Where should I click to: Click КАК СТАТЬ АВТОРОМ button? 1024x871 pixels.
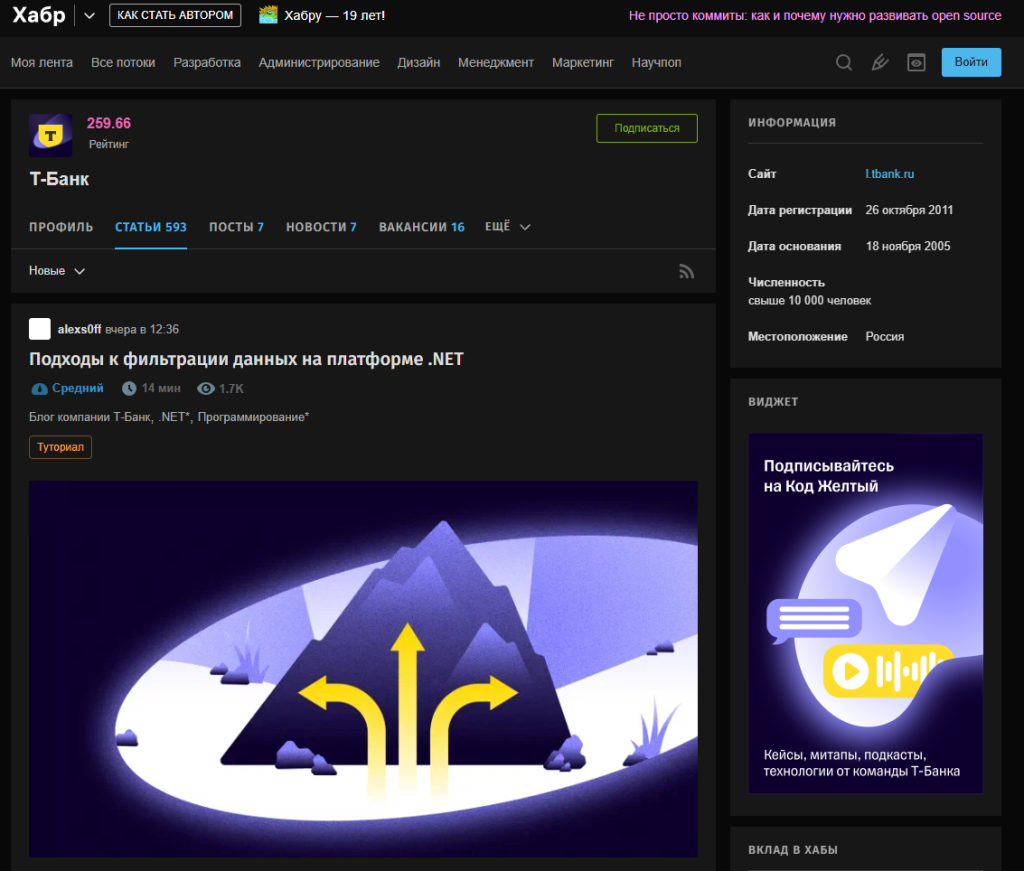tap(175, 15)
